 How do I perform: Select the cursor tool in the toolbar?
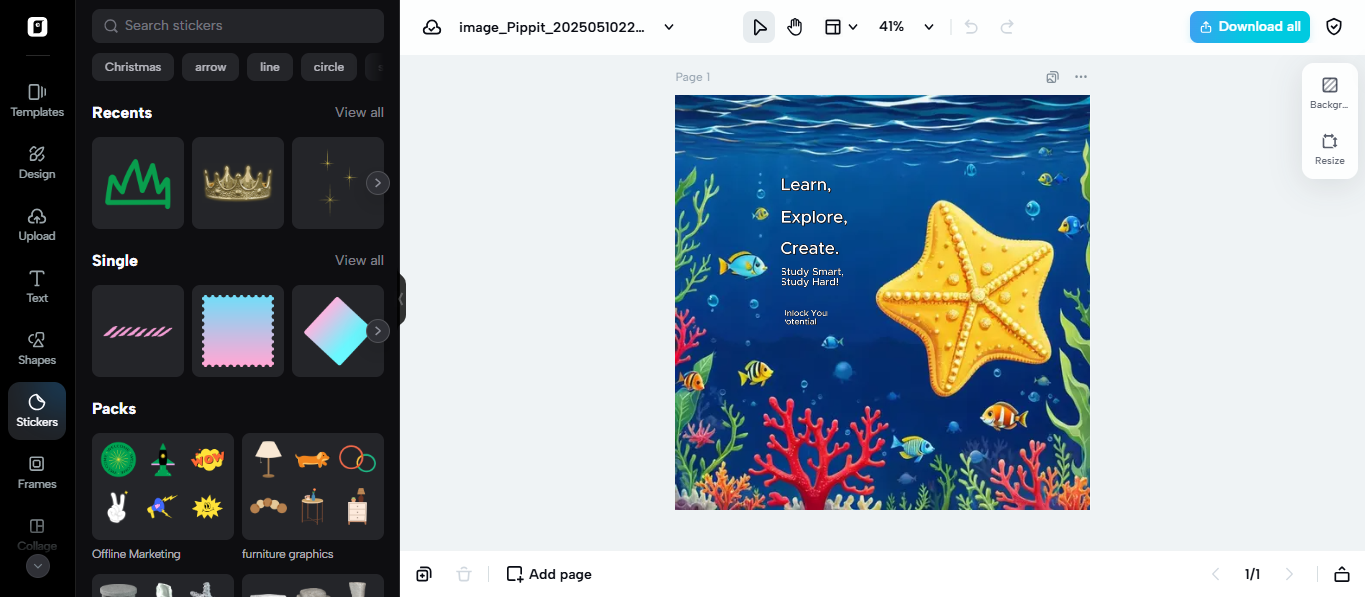(758, 27)
